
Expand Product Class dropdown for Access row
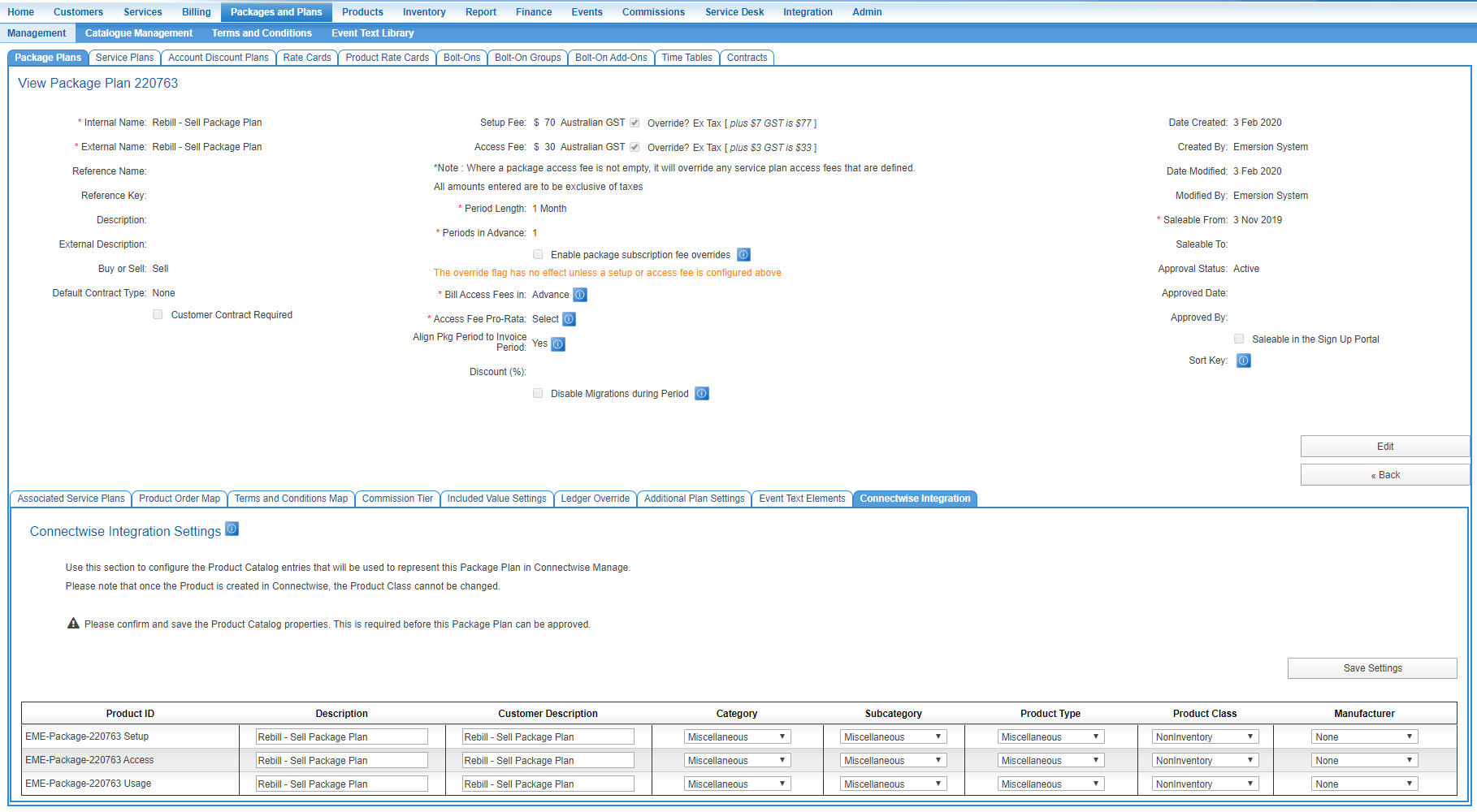click(1205, 761)
